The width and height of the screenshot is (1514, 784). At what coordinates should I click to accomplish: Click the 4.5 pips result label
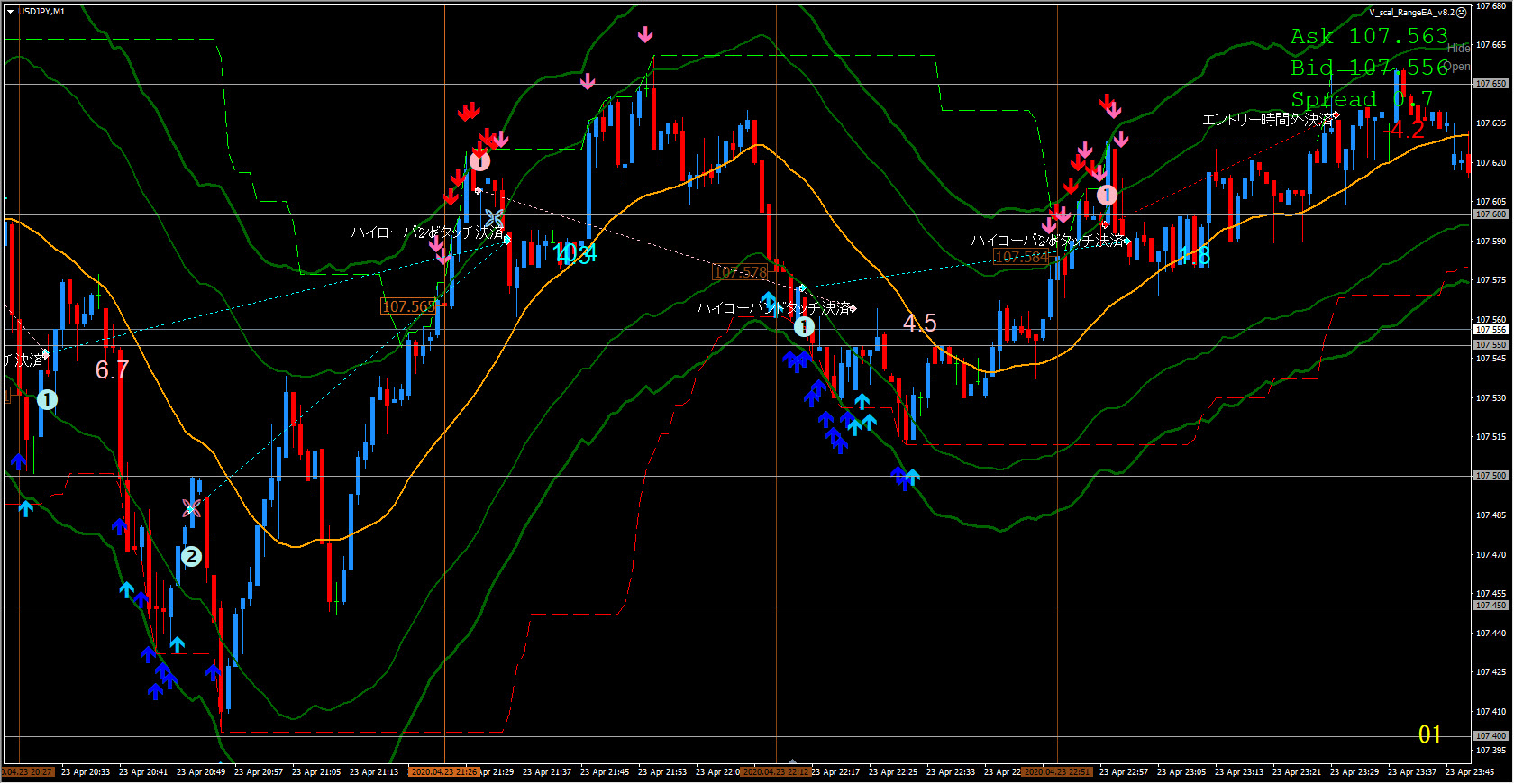920,323
